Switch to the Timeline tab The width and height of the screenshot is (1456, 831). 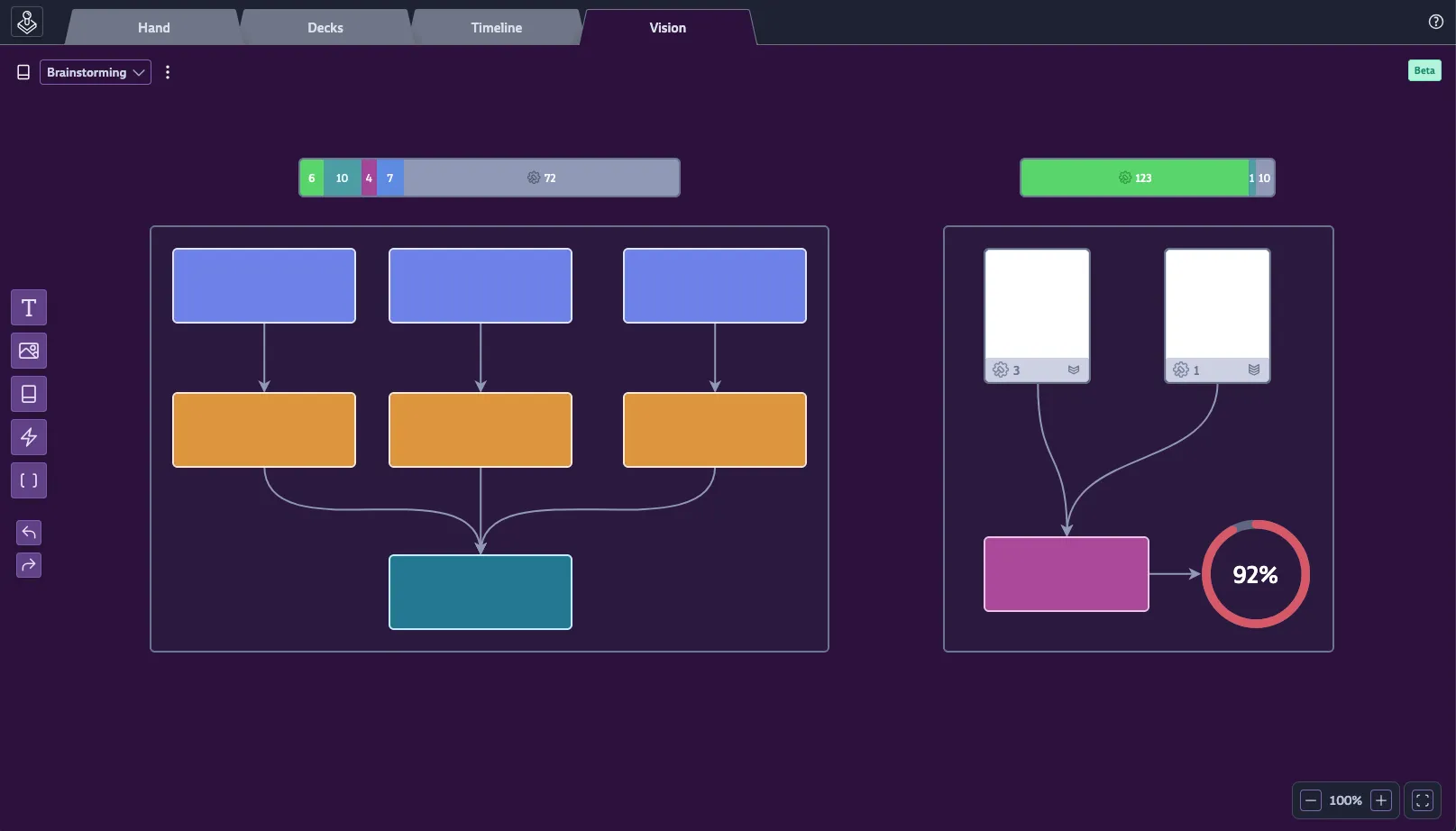pyautogui.click(x=496, y=28)
